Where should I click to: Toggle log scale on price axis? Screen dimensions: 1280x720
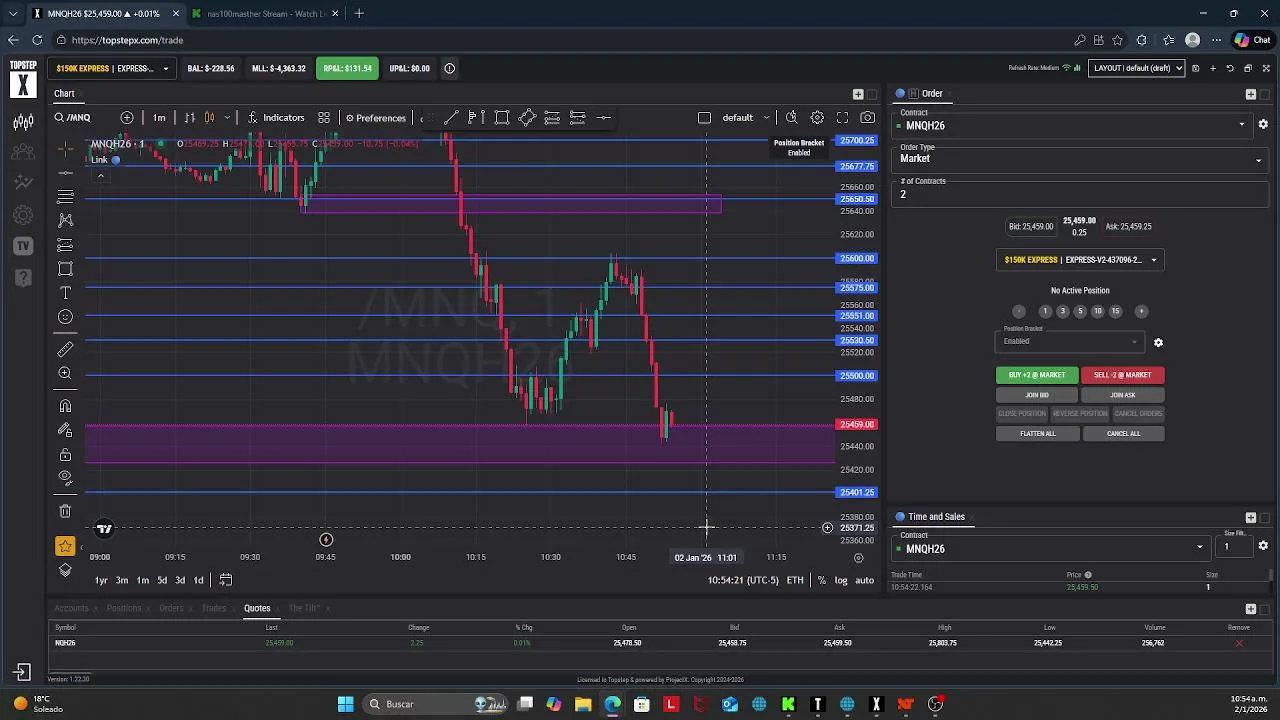point(841,580)
